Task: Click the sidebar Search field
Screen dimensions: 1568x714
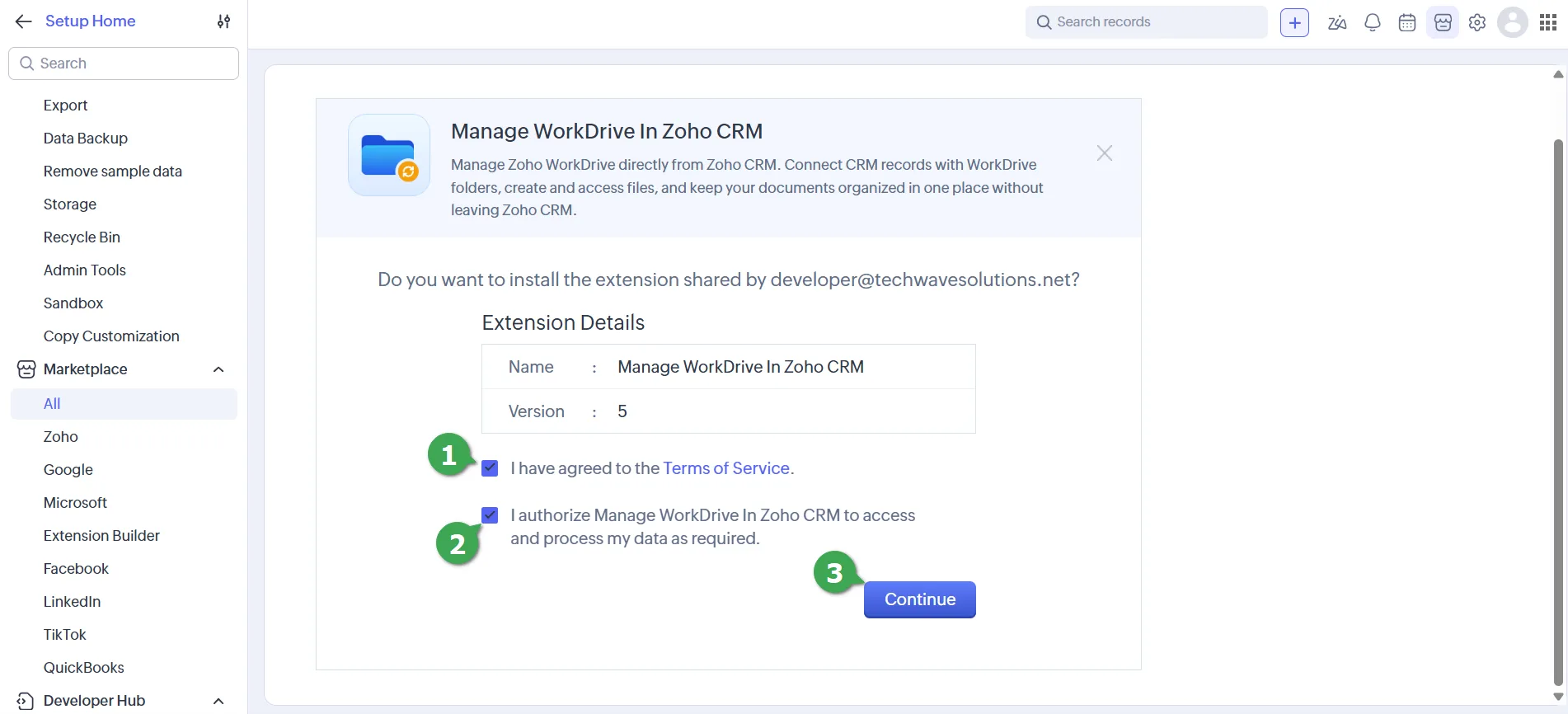Action: 124,63
